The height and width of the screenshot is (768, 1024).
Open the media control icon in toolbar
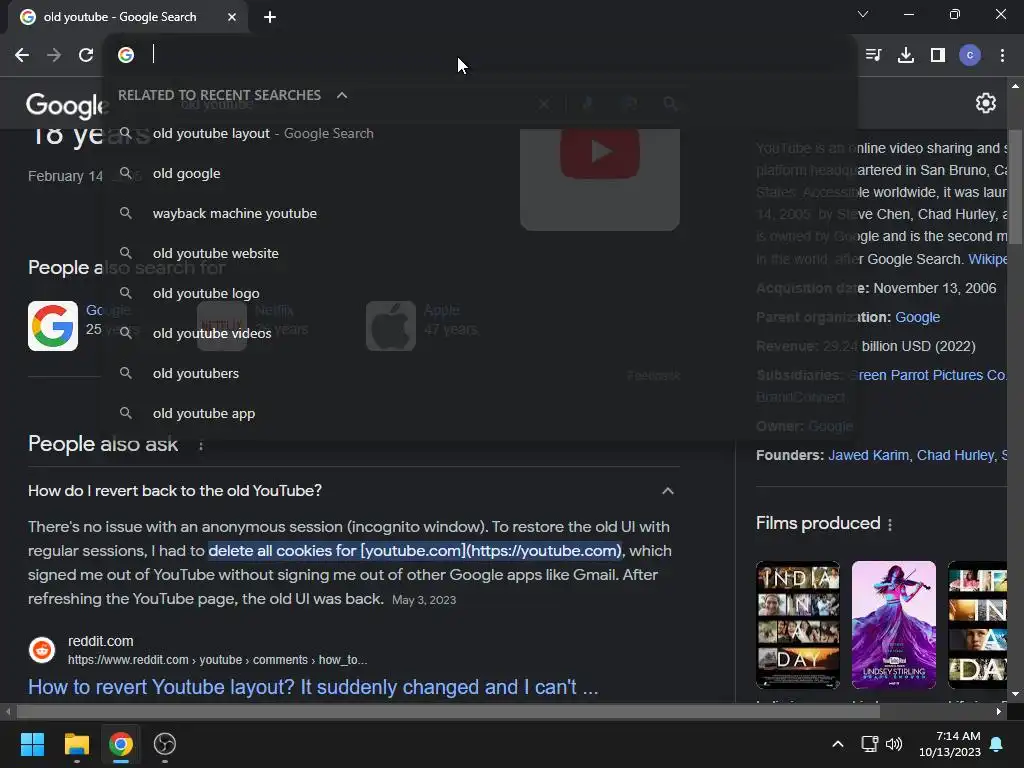tap(873, 55)
